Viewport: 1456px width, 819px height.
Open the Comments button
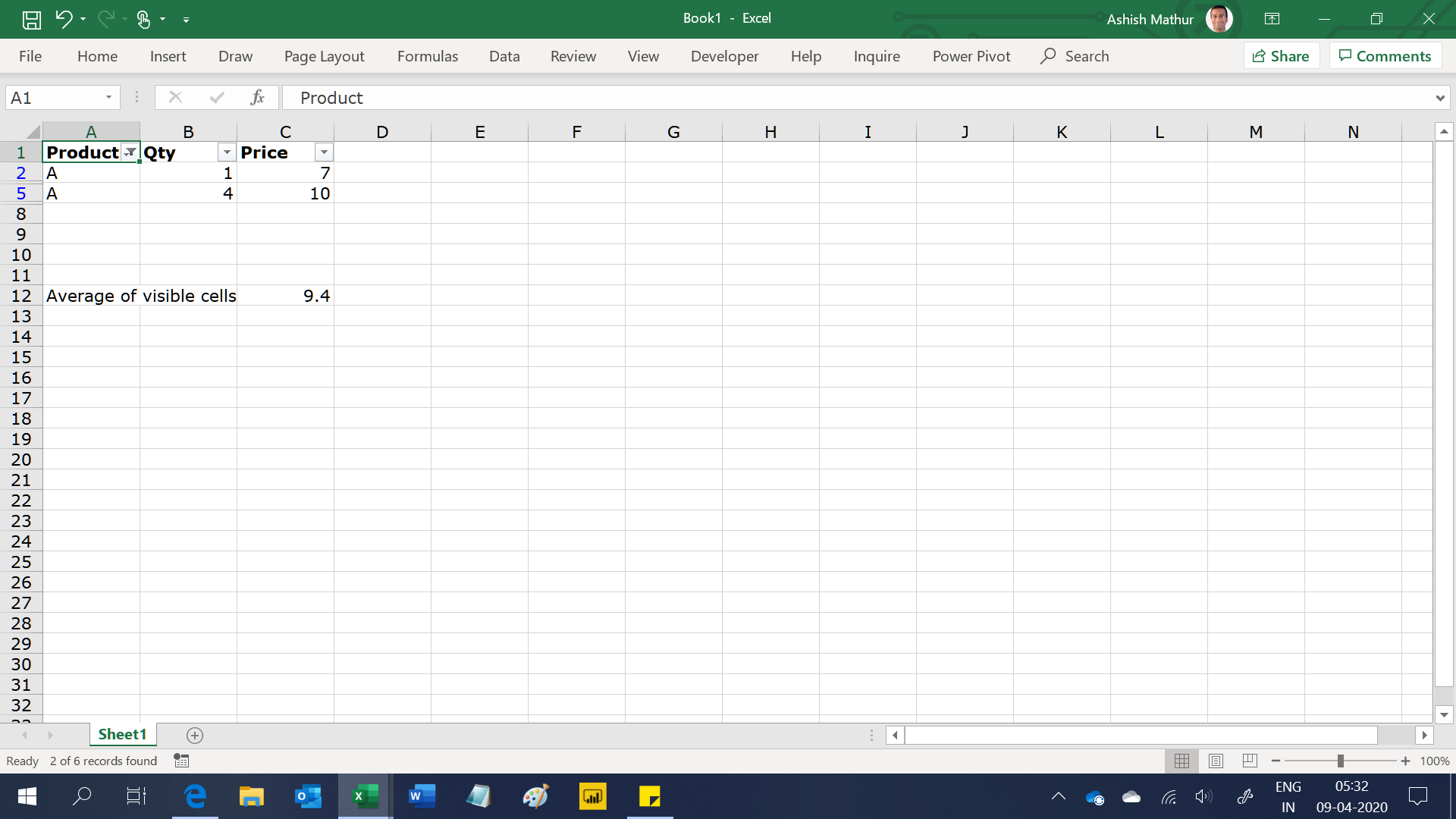[1385, 56]
